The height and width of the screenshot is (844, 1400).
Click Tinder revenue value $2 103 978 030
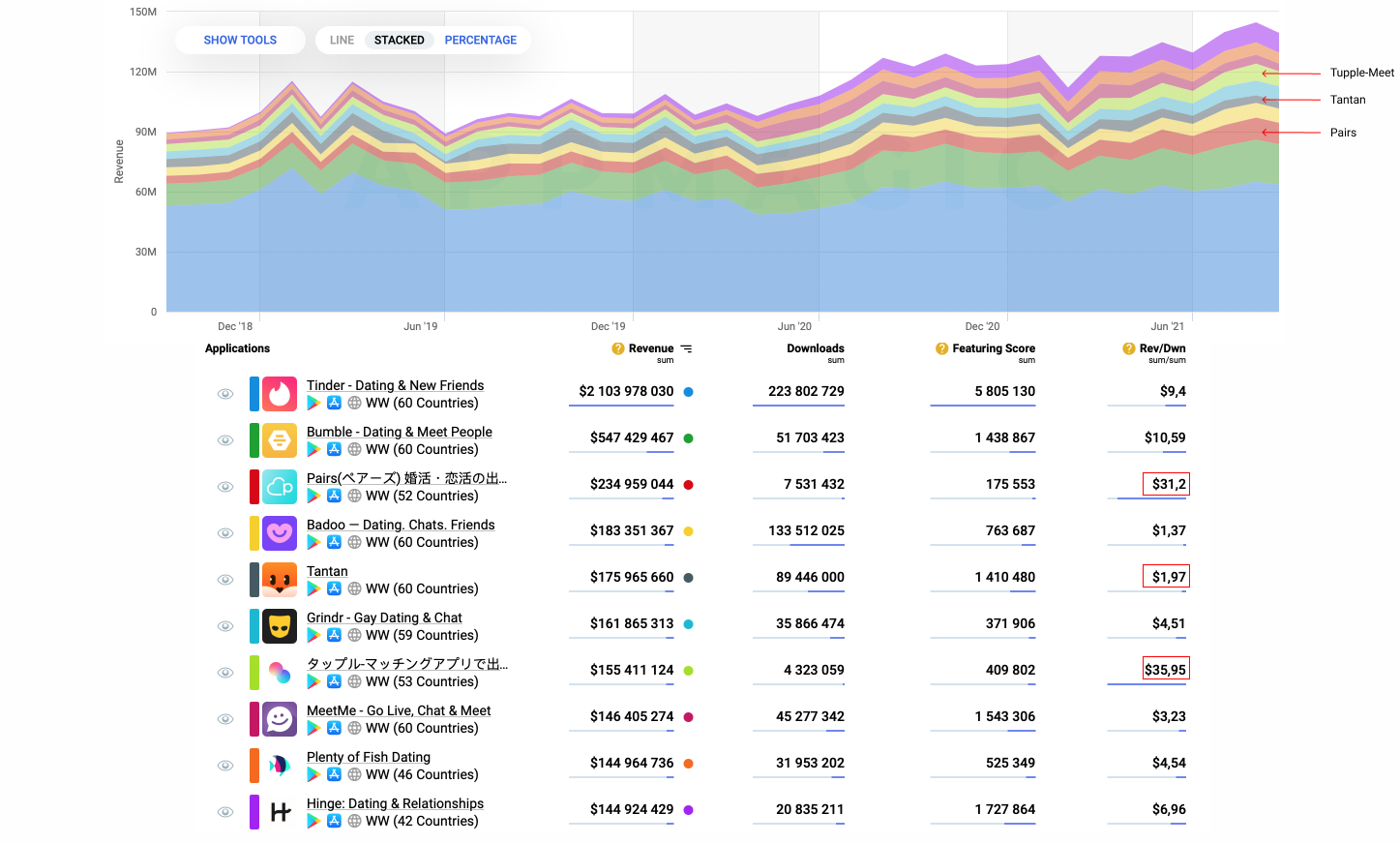click(x=626, y=391)
